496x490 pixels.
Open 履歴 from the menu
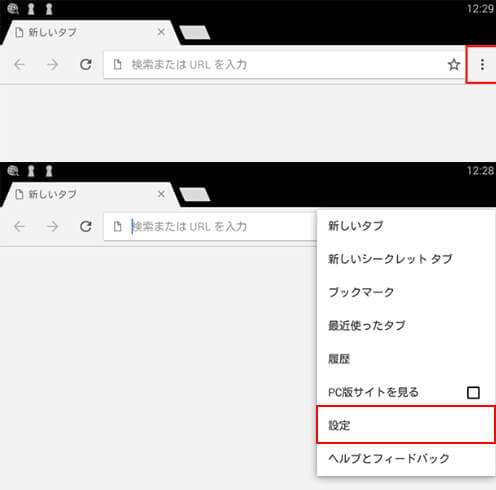tap(406, 359)
